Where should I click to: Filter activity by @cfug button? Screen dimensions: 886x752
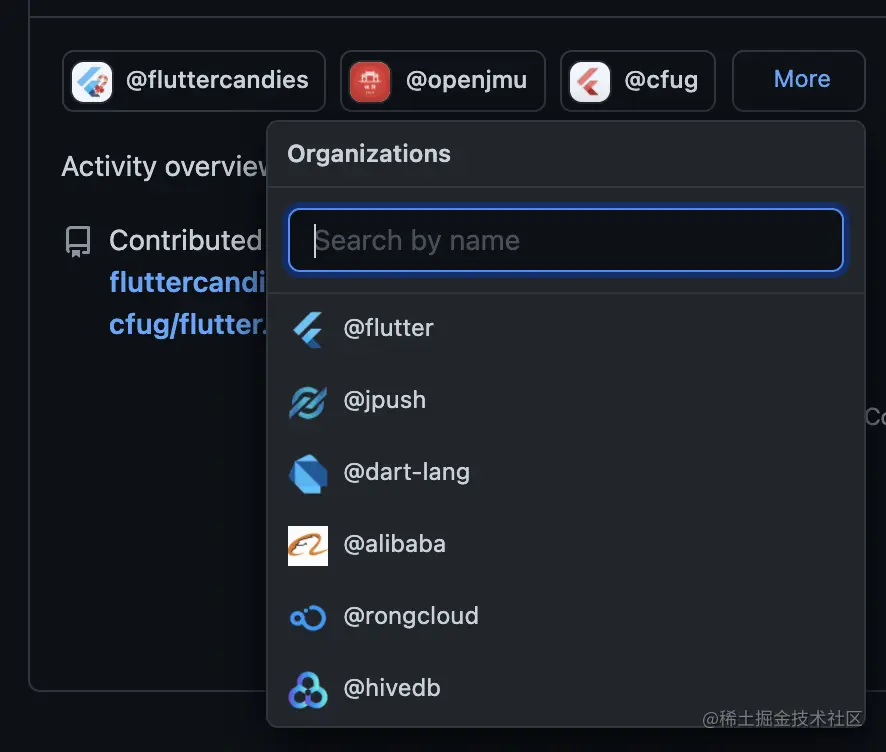pos(637,81)
